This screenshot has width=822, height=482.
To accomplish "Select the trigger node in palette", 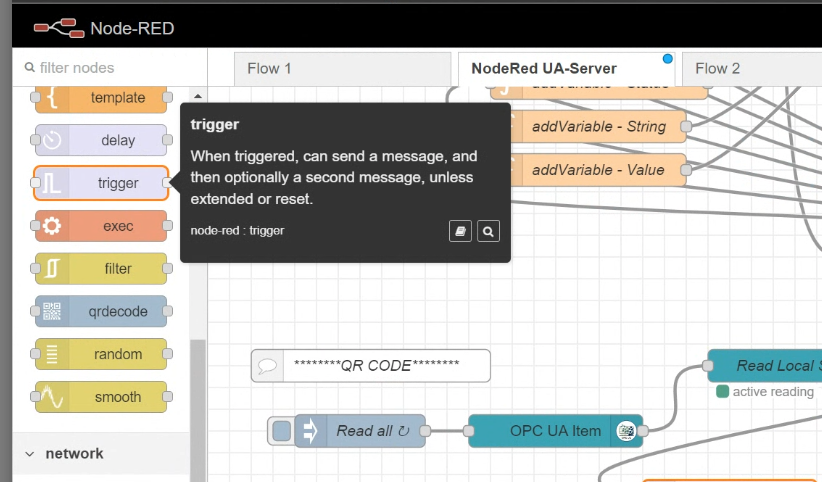I will click(x=101, y=183).
